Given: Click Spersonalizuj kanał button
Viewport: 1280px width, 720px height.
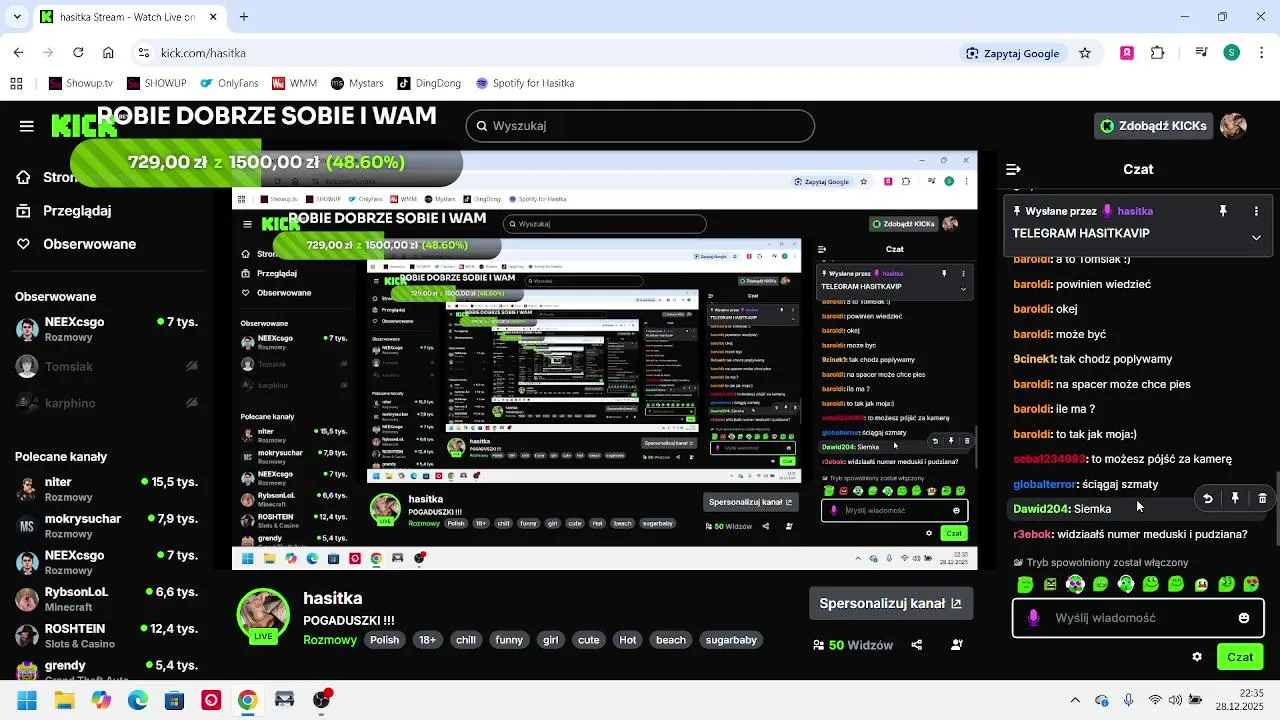Looking at the screenshot, I should pyautogui.click(x=890, y=604).
